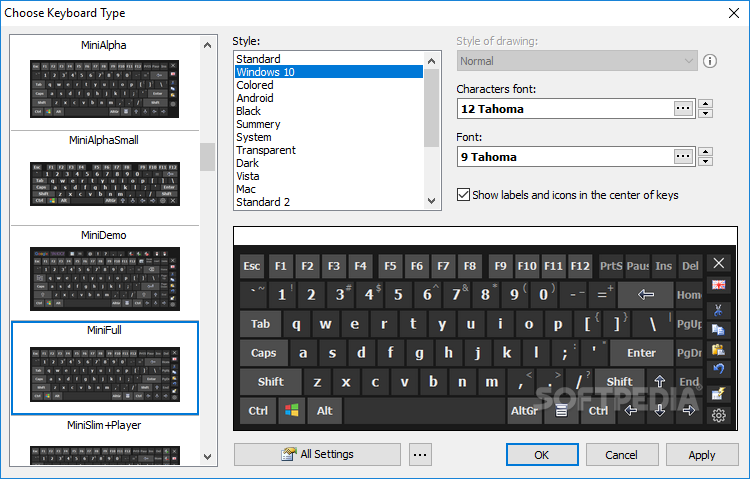
Task: Click the Style list scroll-up arrow
Action: point(431,61)
